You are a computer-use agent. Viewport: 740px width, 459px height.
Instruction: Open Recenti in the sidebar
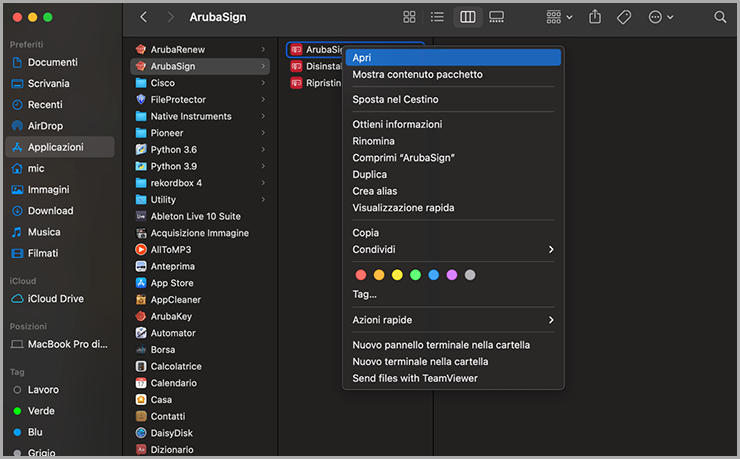60,105
